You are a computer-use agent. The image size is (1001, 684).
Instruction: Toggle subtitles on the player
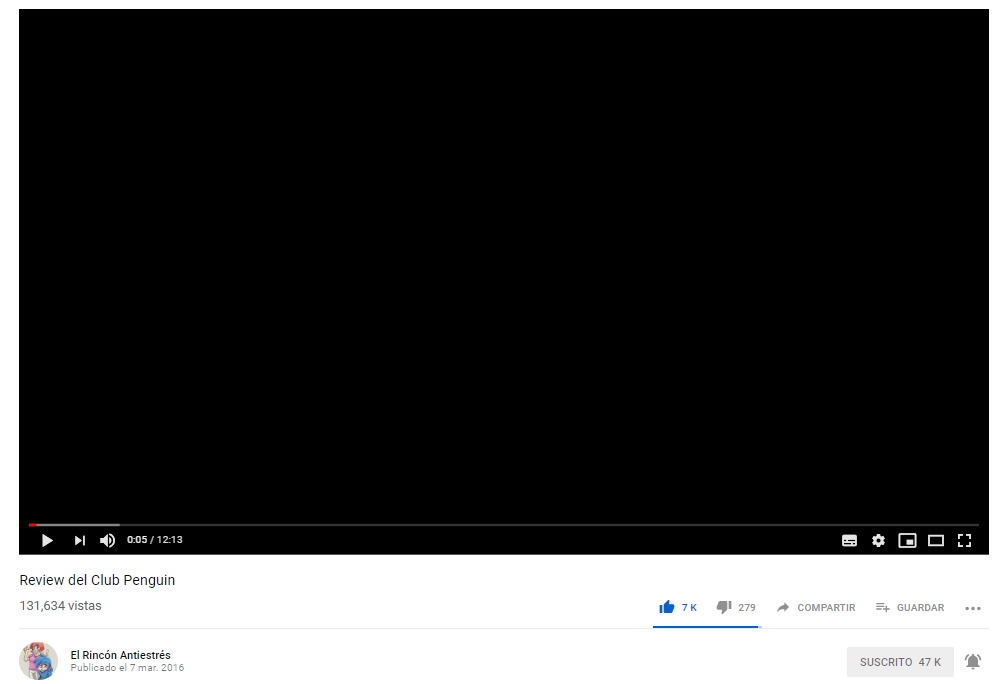pyautogui.click(x=849, y=541)
